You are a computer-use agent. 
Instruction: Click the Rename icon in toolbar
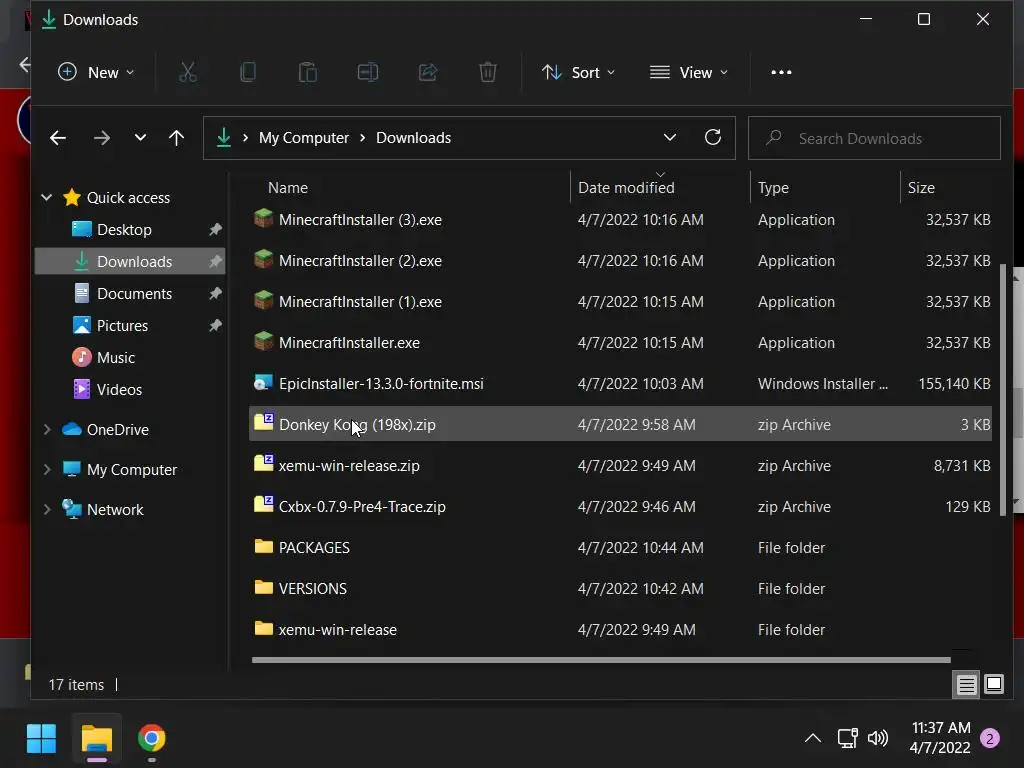pyautogui.click(x=368, y=72)
